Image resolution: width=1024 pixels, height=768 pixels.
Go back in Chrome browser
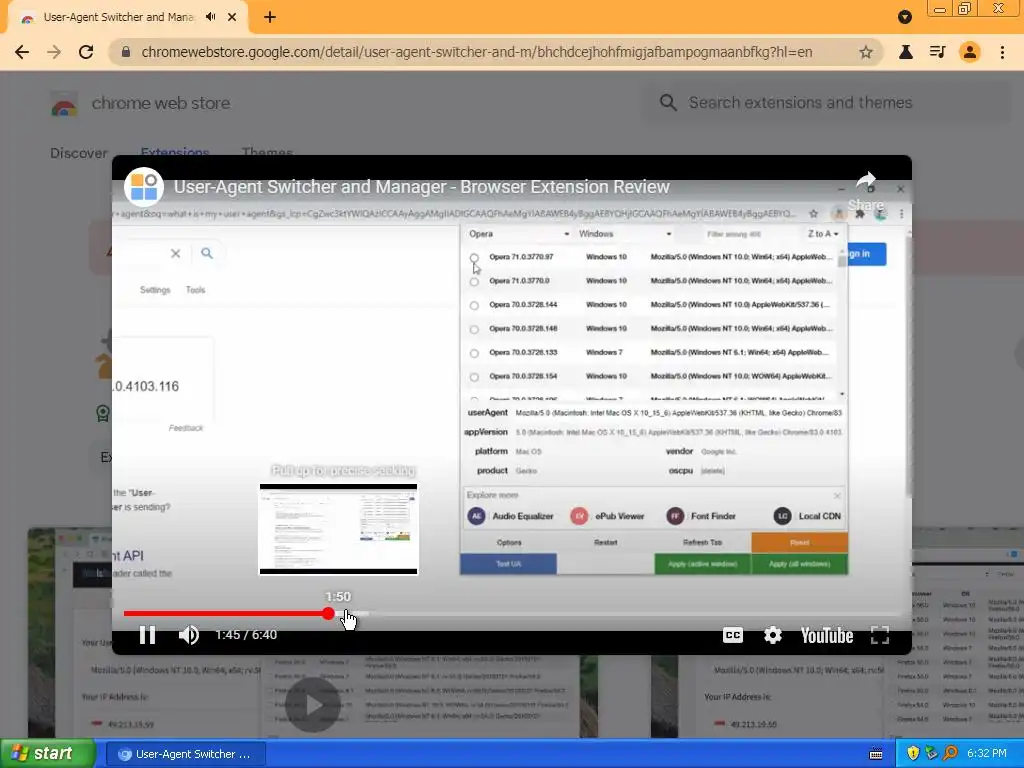22,52
